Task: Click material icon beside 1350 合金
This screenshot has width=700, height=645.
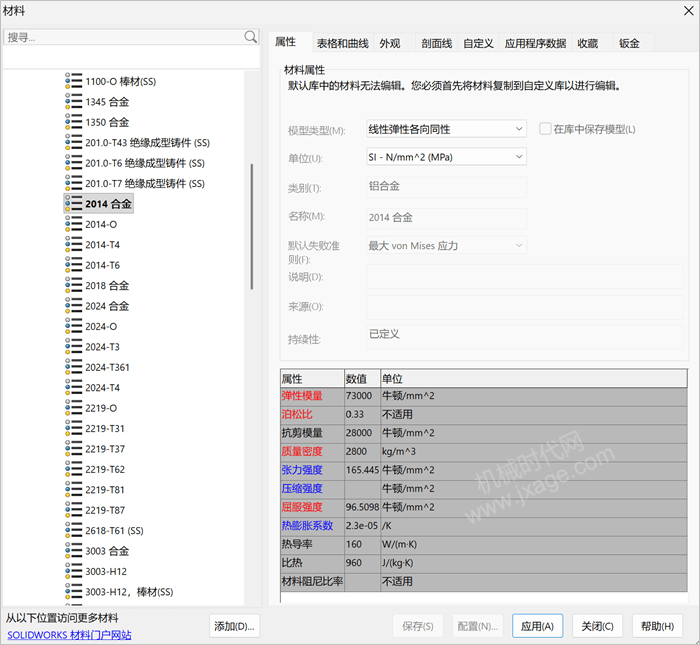Action: click(74, 122)
